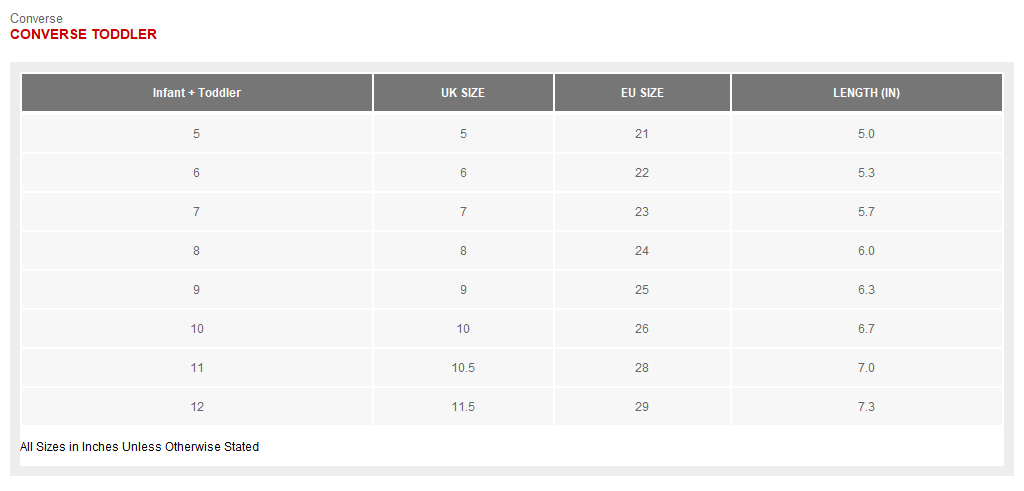Click EU size 24 cell
Image resolution: width=1024 pixels, height=491 pixels.
pos(642,251)
